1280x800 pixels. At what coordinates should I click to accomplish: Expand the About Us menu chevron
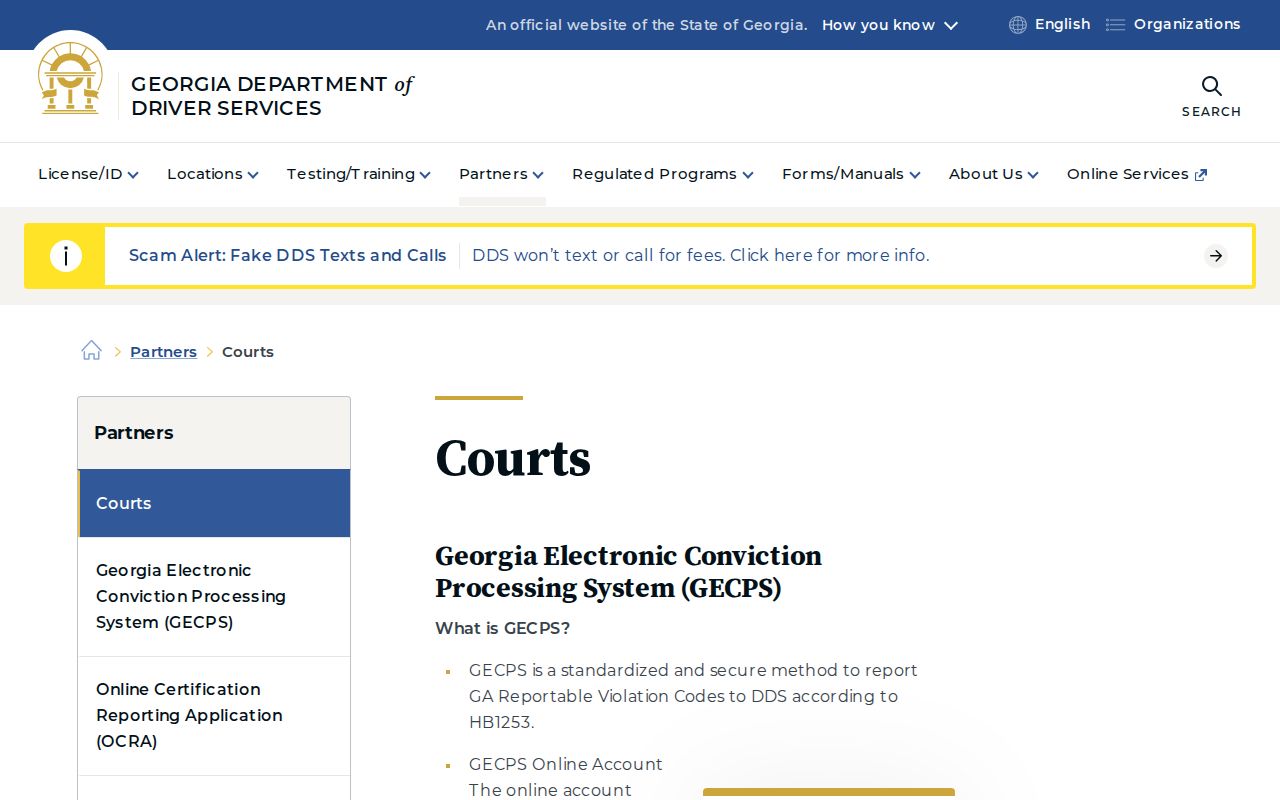pyautogui.click(x=1033, y=175)
